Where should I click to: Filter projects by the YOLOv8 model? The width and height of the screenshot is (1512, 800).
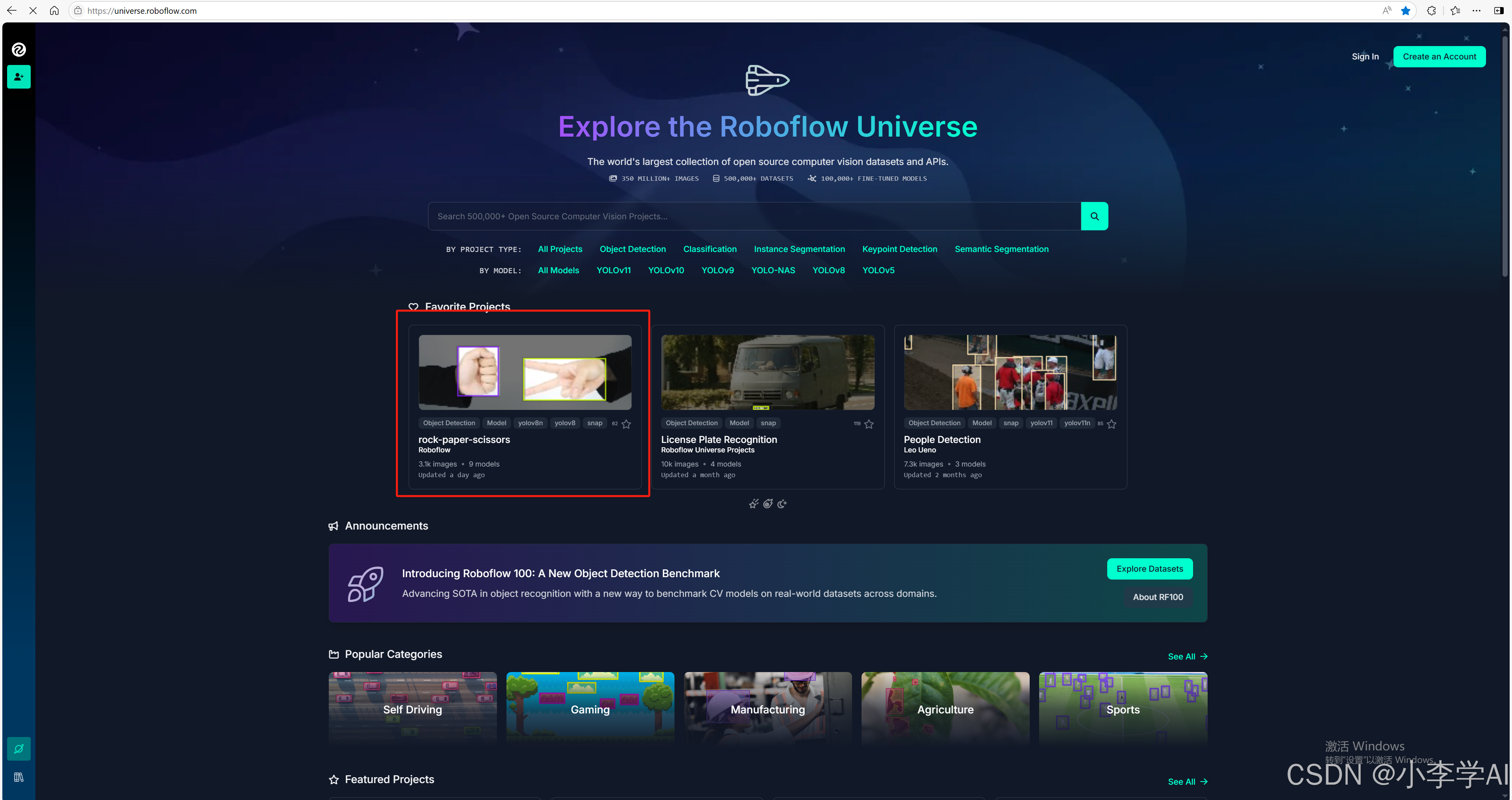[x=828, y=270]
